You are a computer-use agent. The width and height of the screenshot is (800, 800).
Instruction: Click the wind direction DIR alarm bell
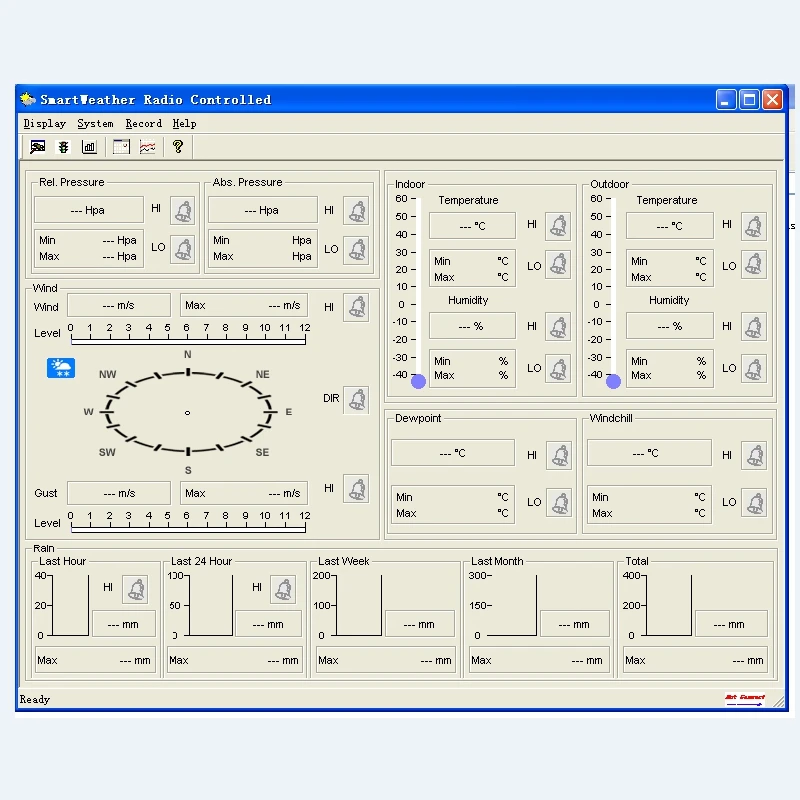pos(356,399)
